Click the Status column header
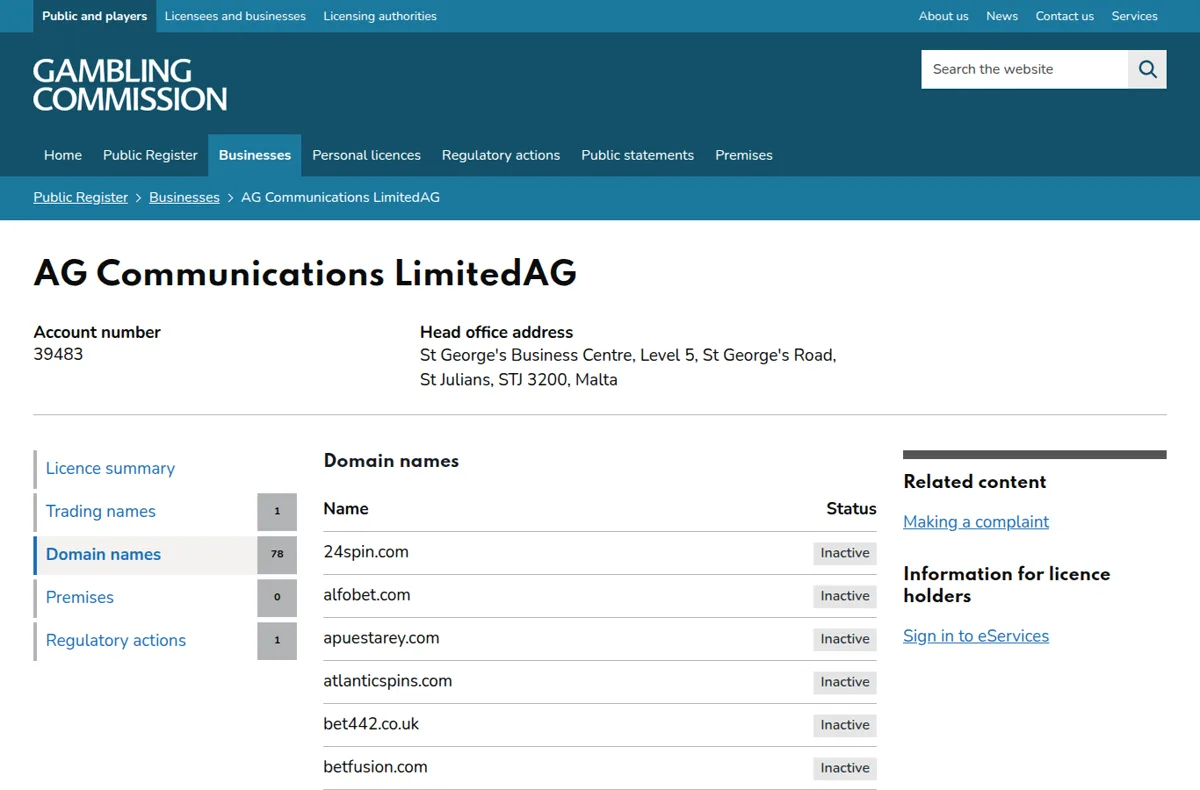Viewport: 1200px width, 790px height. (851, 509)
